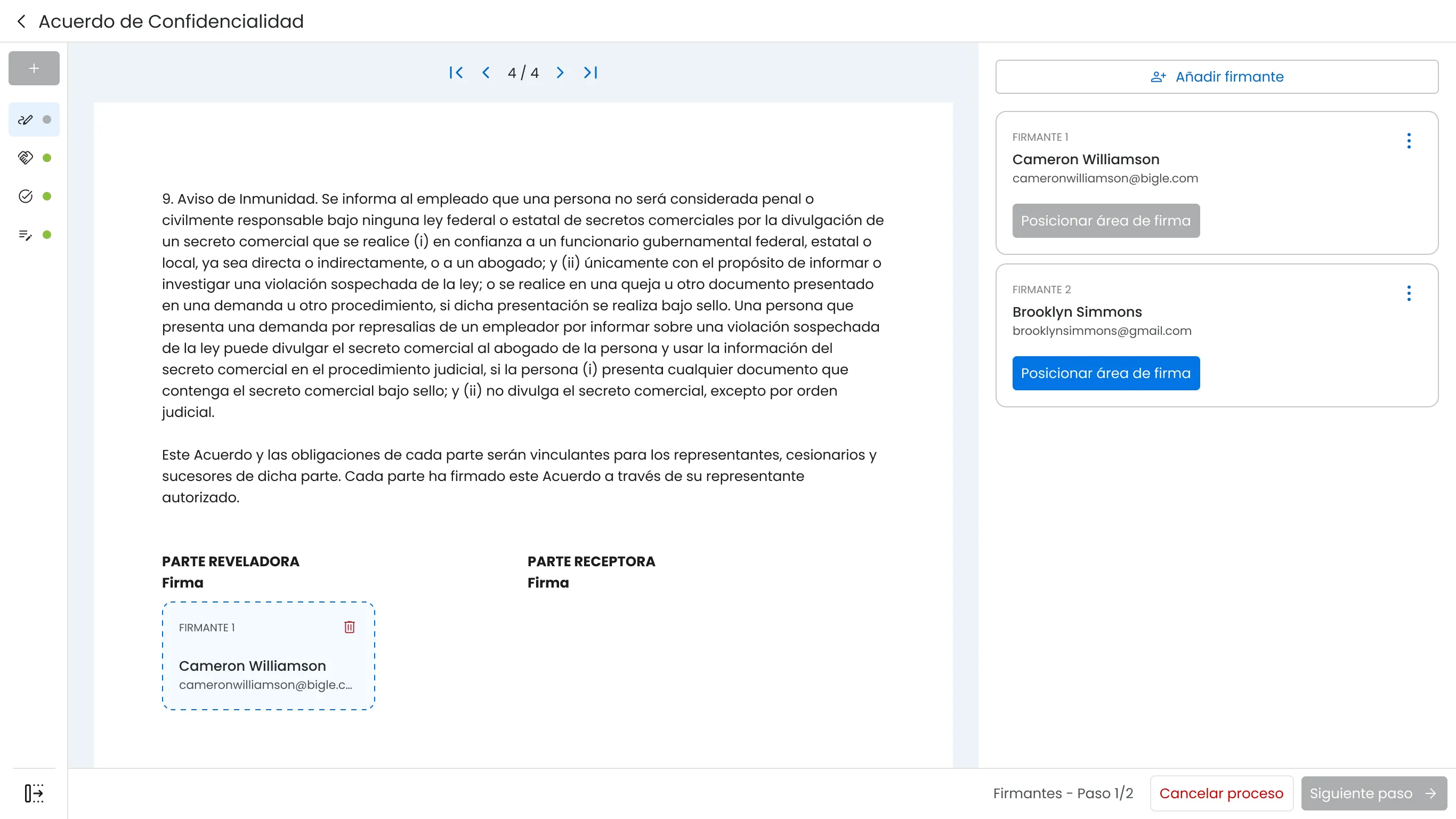Screen dimensions: 1456x819
Task: Click the PARTE RECEPTORA heading
Action: pyautogui.click(x=591, y=561)
